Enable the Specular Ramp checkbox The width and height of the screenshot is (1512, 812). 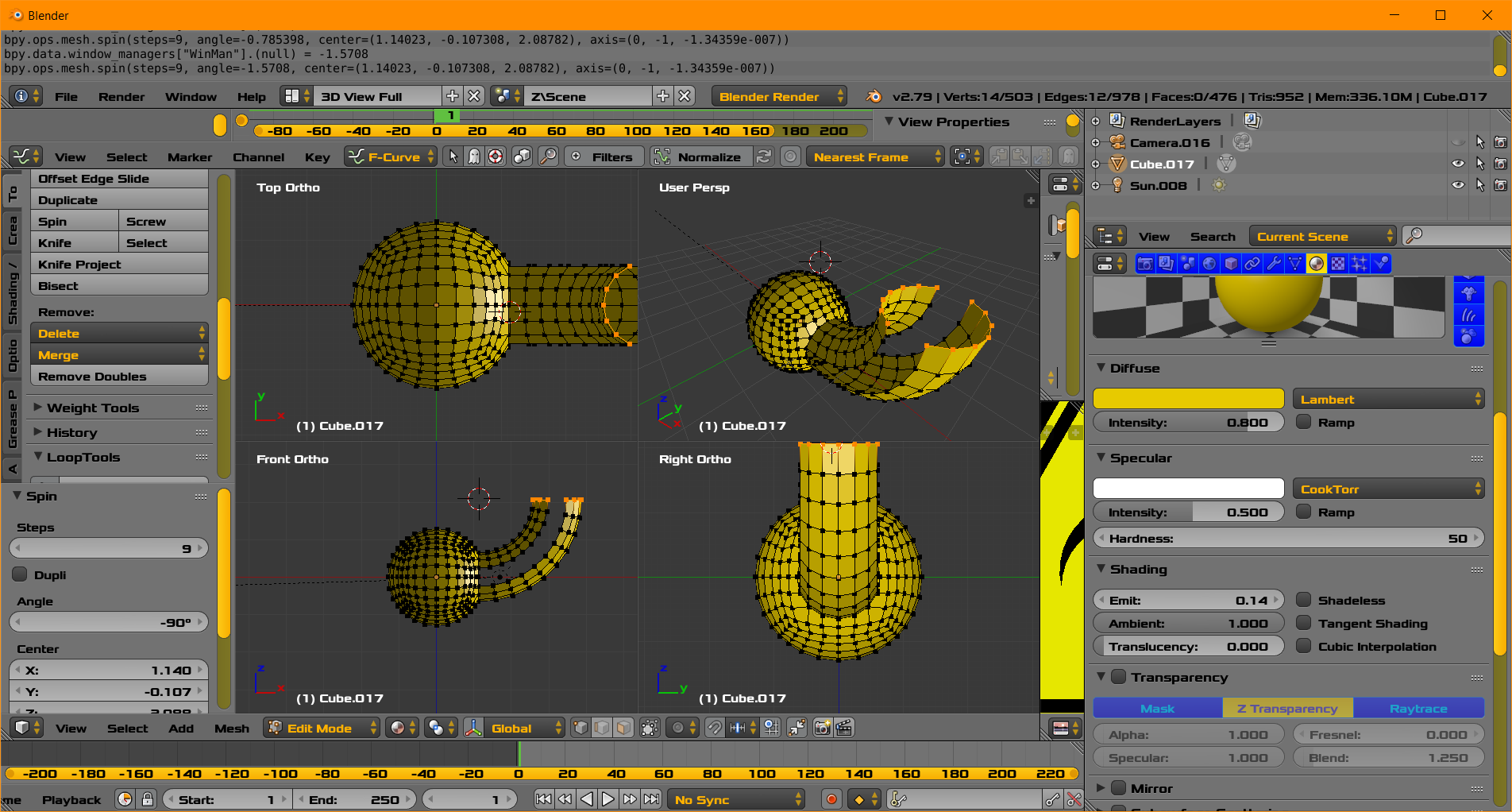coord(1303,512)
